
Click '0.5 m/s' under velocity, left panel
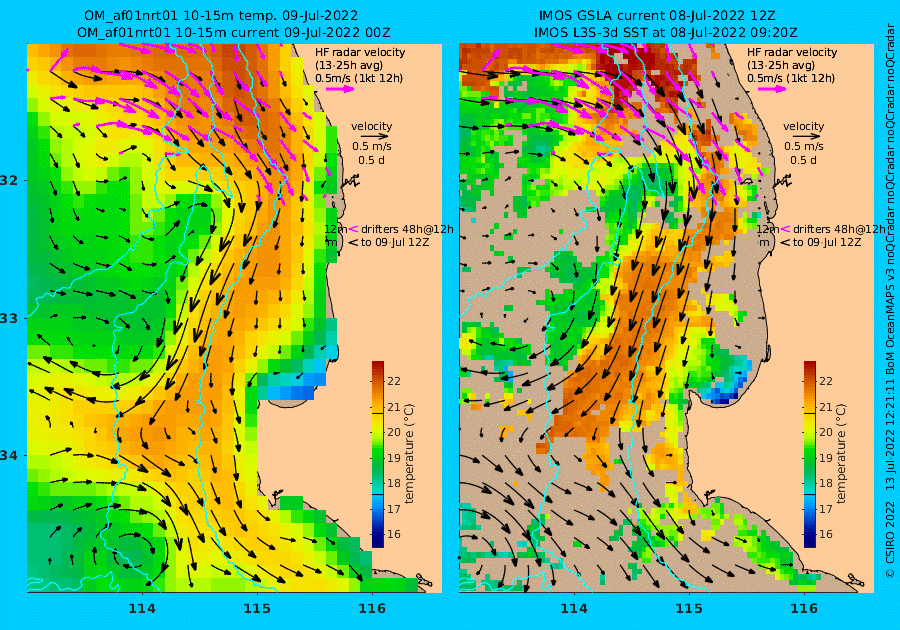[x=372, y=146]
